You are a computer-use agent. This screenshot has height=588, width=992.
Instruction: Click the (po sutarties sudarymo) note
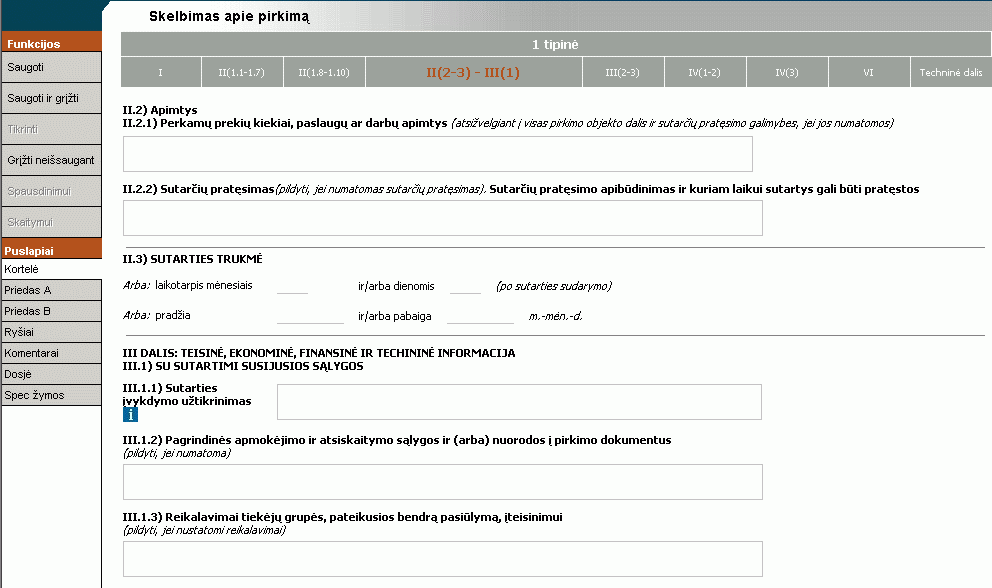[x=554, y=286]
